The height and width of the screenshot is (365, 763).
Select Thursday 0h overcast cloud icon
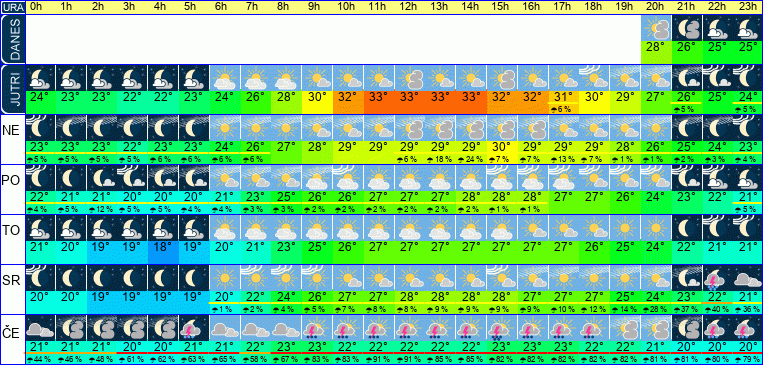click(x=40, y=328)
